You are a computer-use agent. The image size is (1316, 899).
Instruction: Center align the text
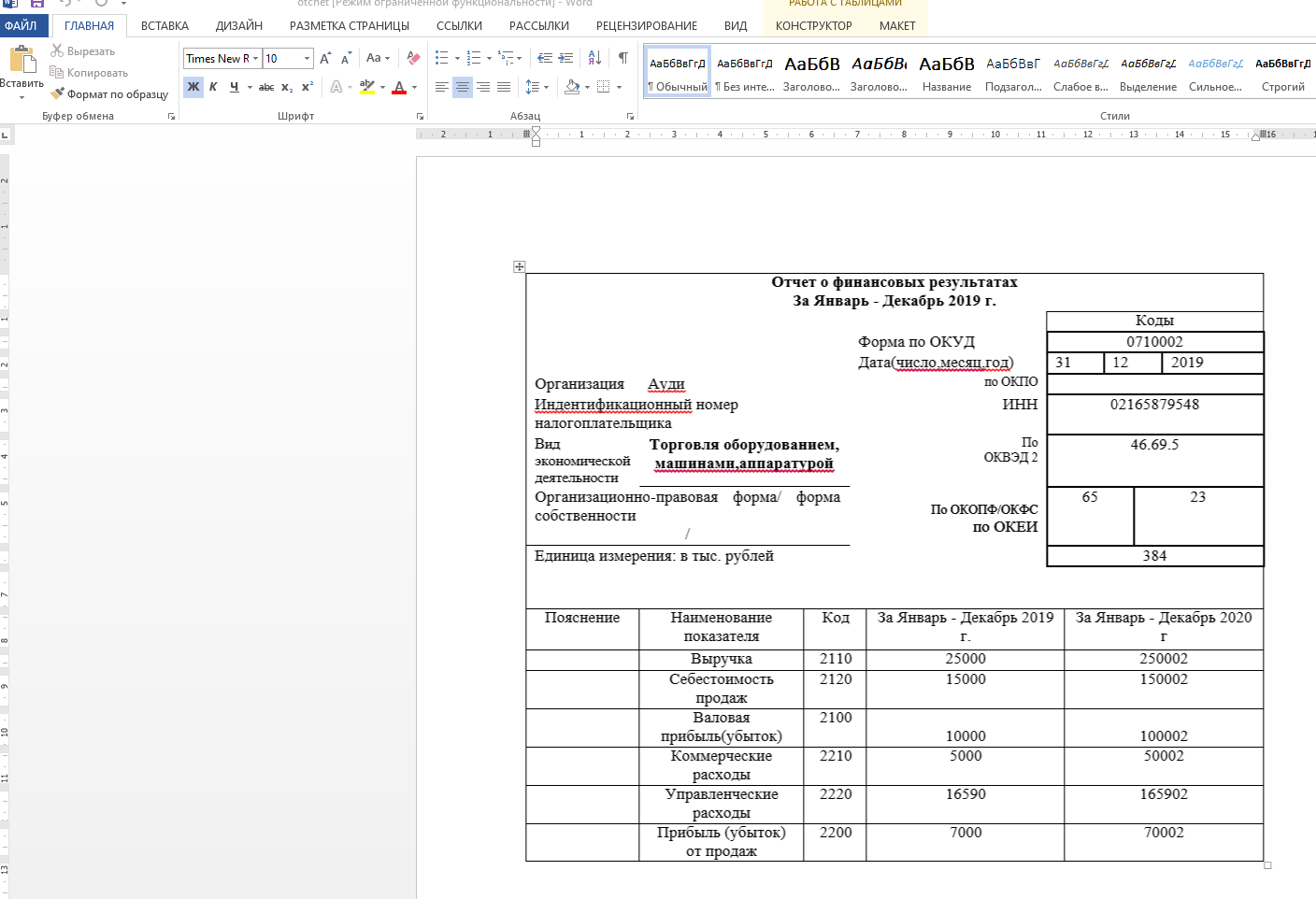(463, 87)
